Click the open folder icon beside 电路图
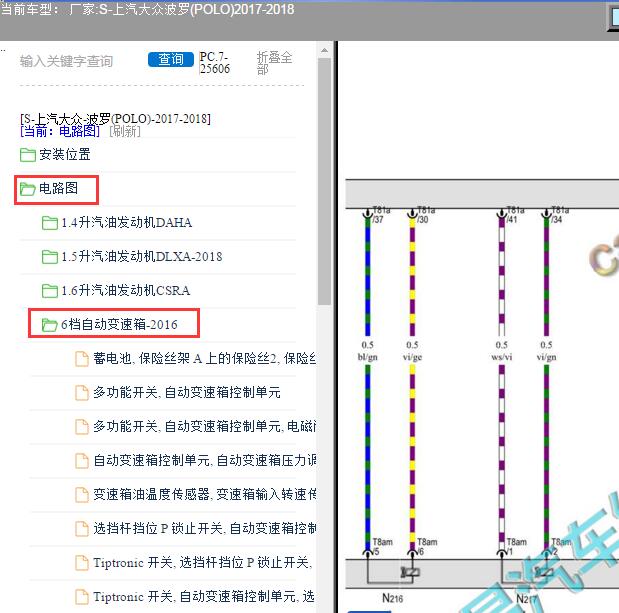Screen dimensions: 619x613 pos(28,189)
